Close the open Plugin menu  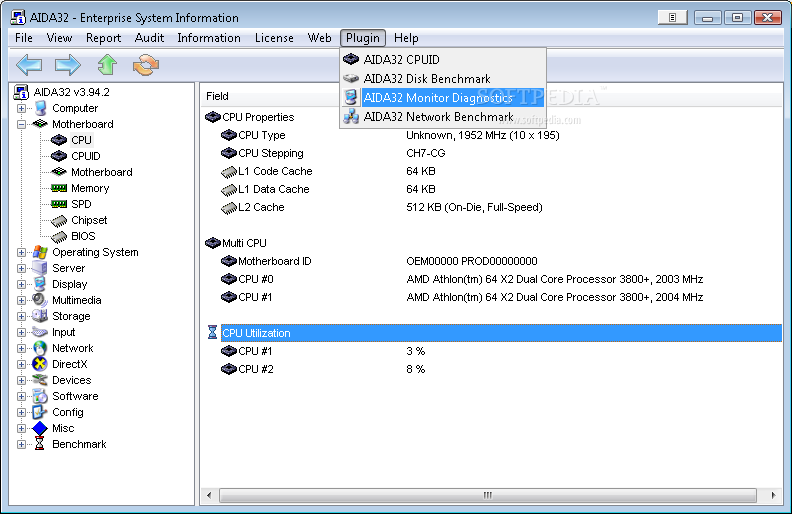click(x=363, y=38)
